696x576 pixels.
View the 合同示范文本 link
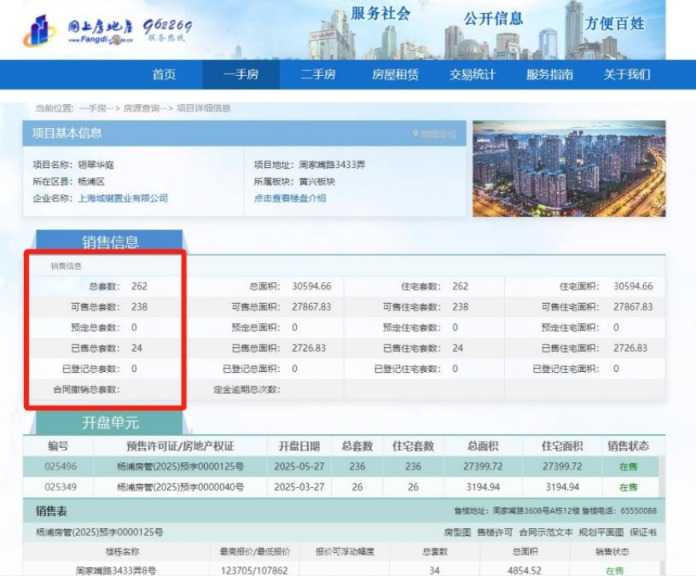[x=544, y=532]
